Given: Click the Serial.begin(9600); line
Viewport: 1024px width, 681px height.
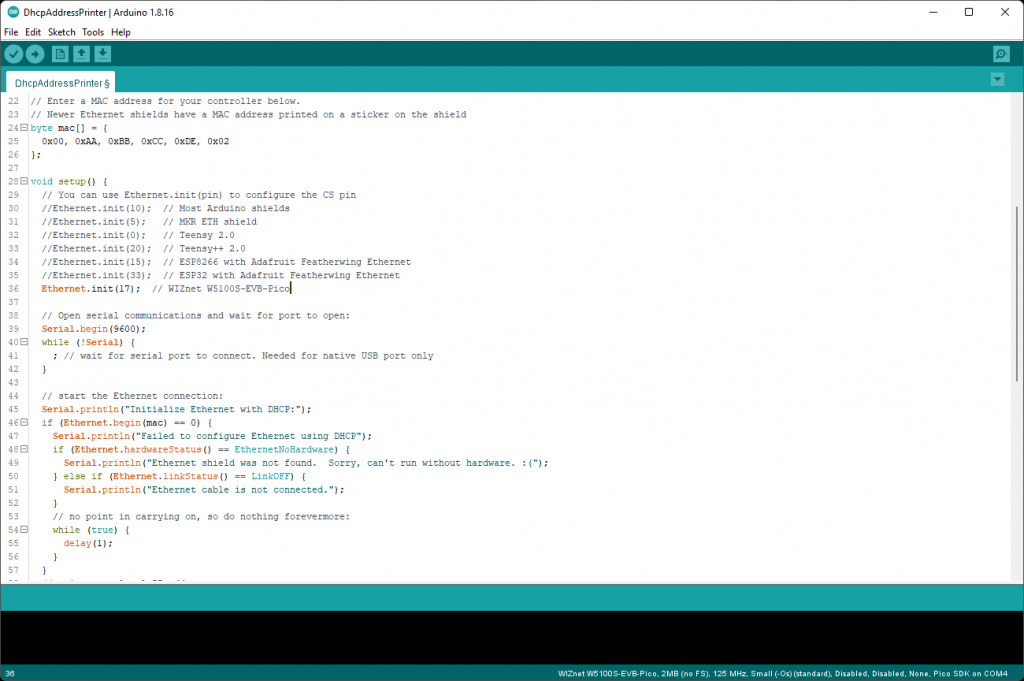Looking at the screenshot, I should [x=93, y=329].
